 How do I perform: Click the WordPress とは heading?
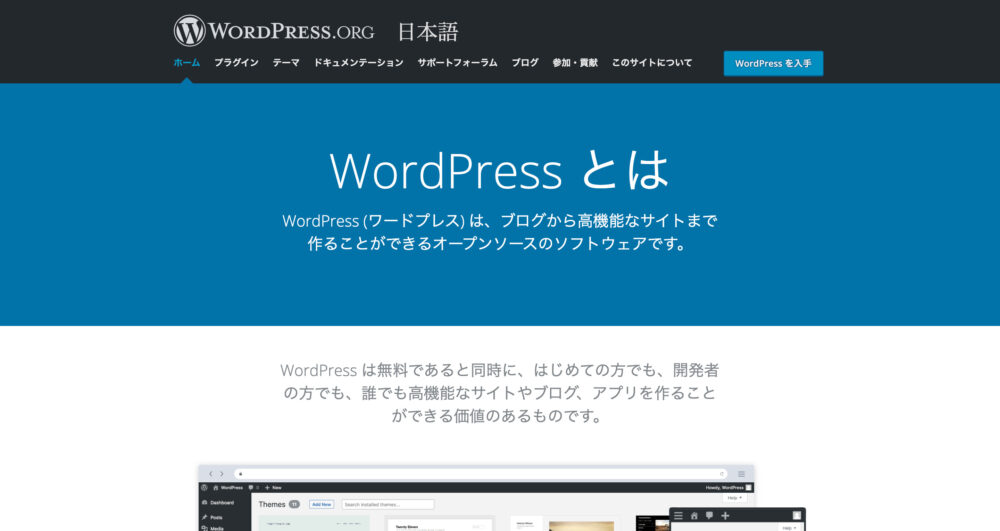[x=499, y=170]
